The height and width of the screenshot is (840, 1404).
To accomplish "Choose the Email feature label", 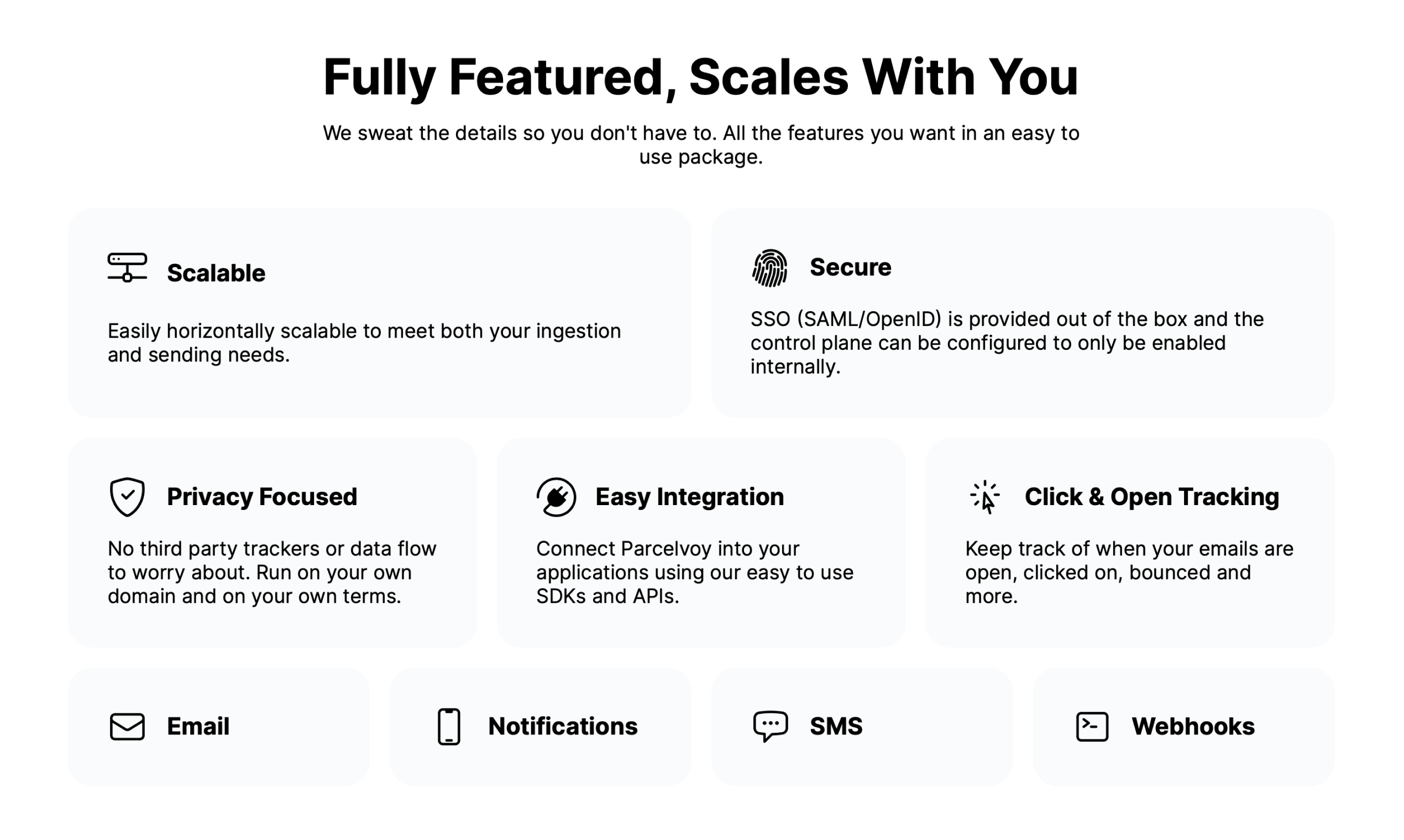I will click(x=198, y=727).
